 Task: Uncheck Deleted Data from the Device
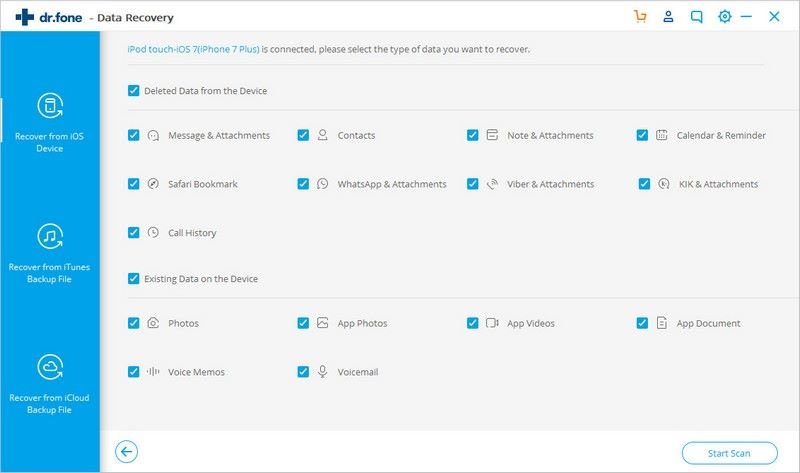pos(133,90)
